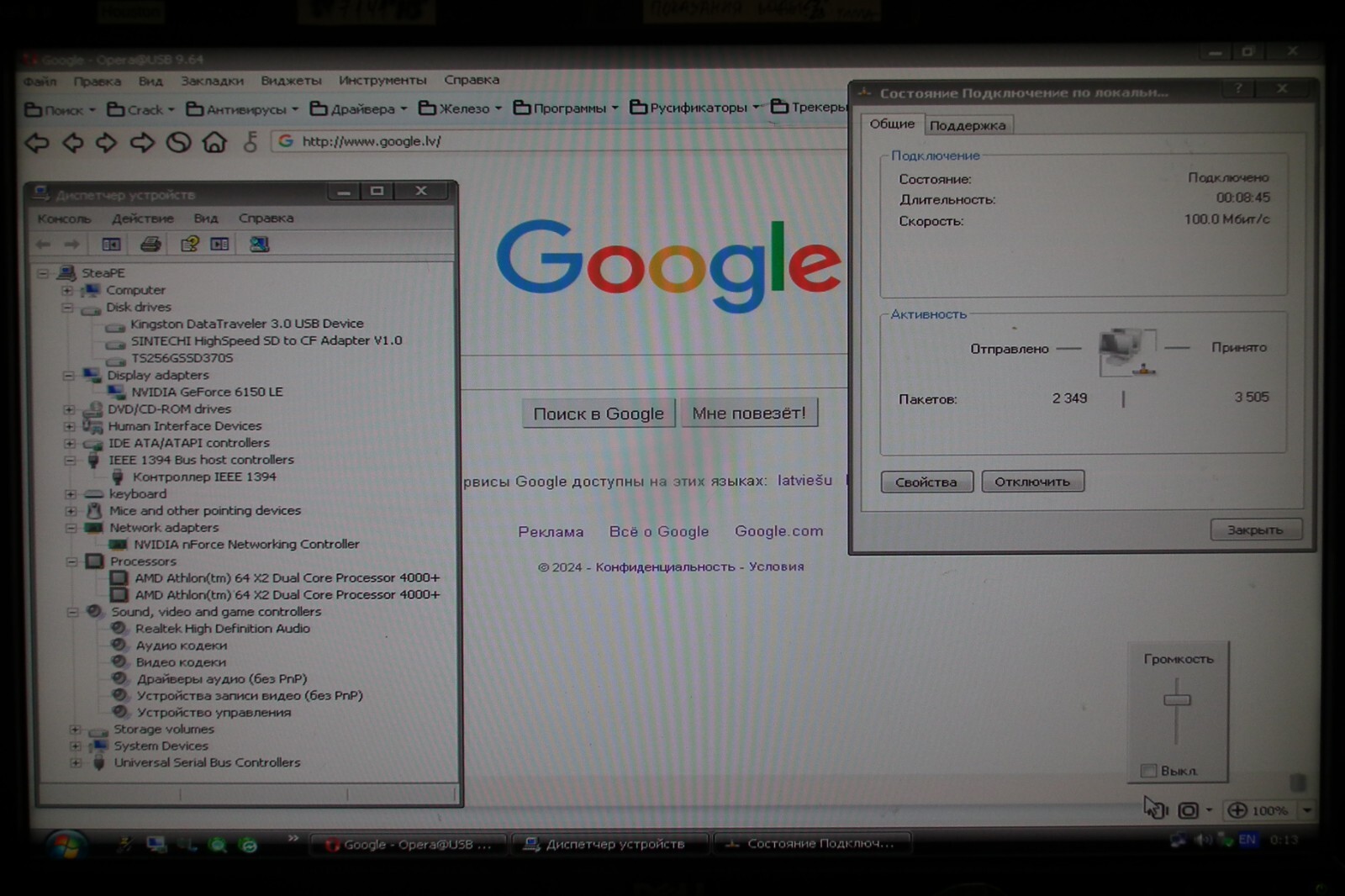Go back in Opera browser
1345x896 pixels.
click(x=37, y=143)
